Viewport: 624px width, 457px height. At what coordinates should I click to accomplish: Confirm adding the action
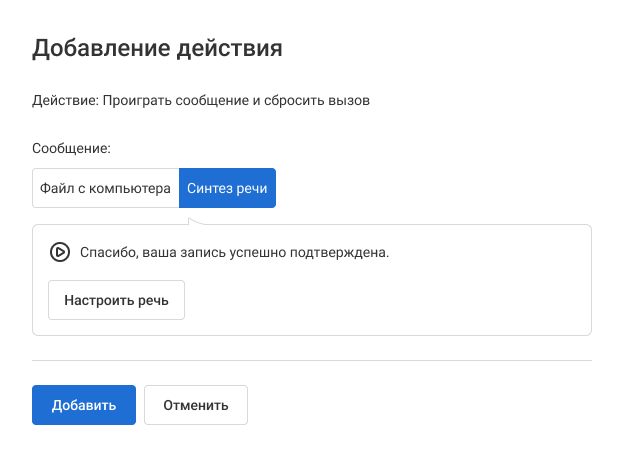[84, 405]
